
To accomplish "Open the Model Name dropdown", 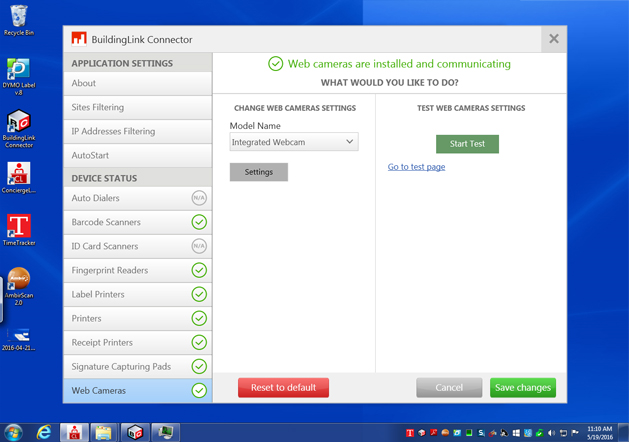I will (x=294, y=142).
